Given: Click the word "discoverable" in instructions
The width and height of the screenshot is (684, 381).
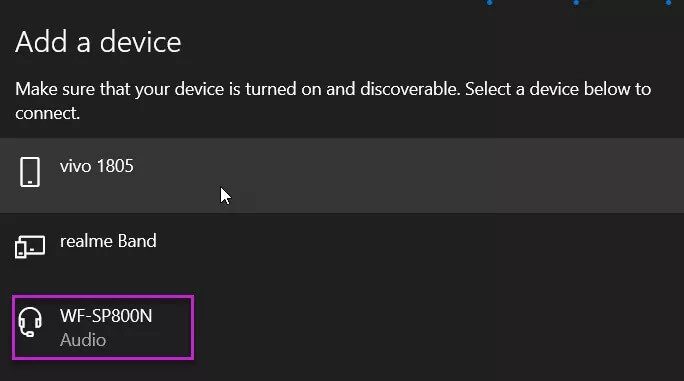Looking at the screenshot, I should pos(410,89).
